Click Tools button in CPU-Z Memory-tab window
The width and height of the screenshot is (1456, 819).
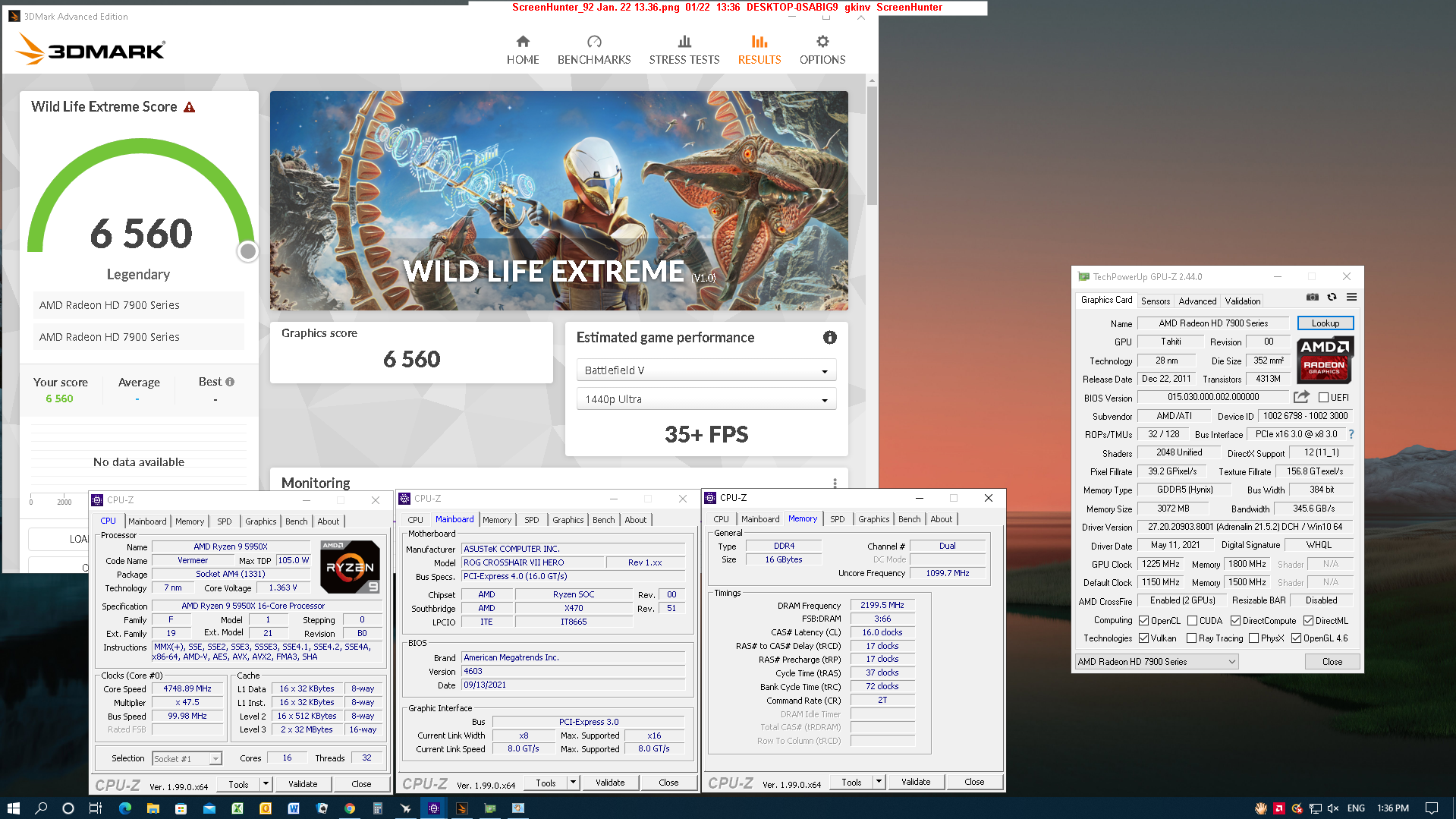(x=851, y=782)
